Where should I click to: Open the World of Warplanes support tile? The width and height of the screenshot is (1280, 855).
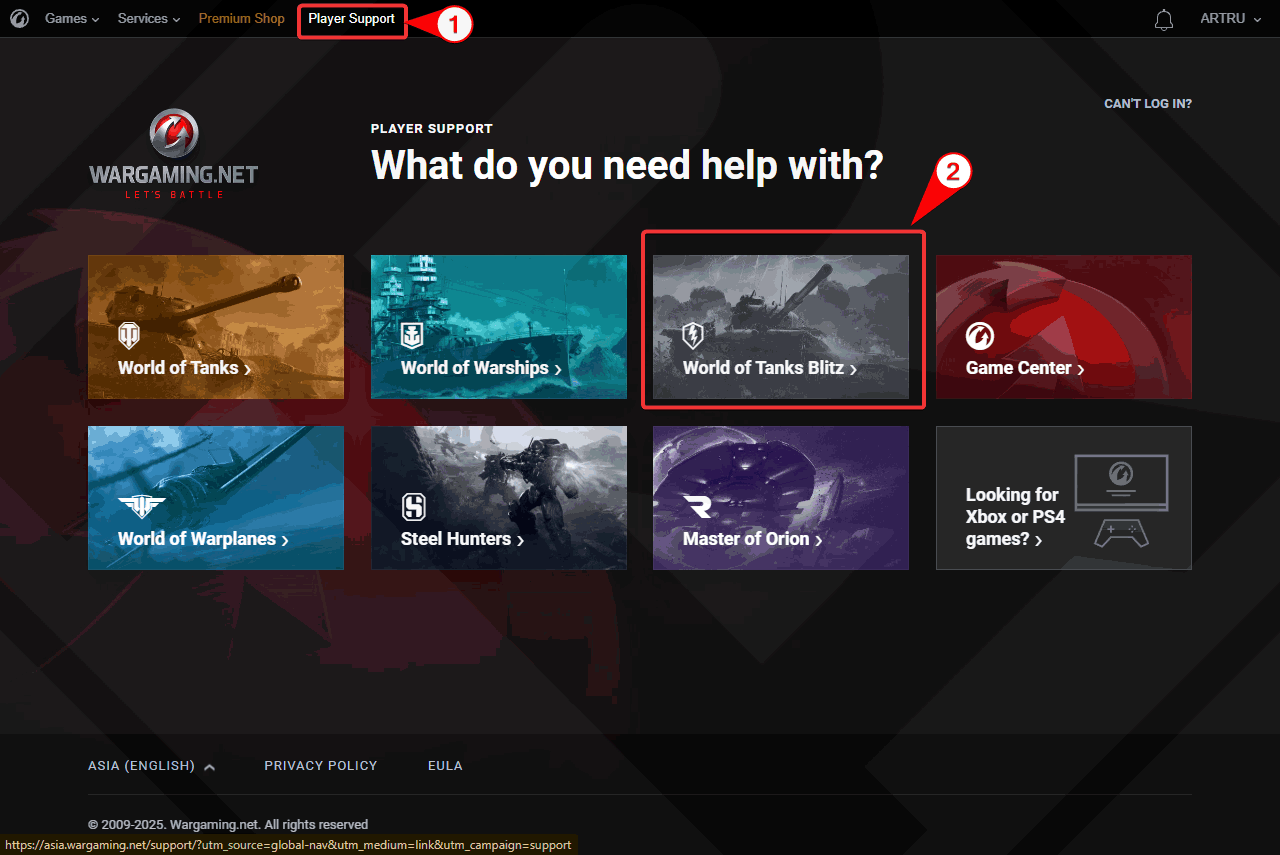coord(216,498)
